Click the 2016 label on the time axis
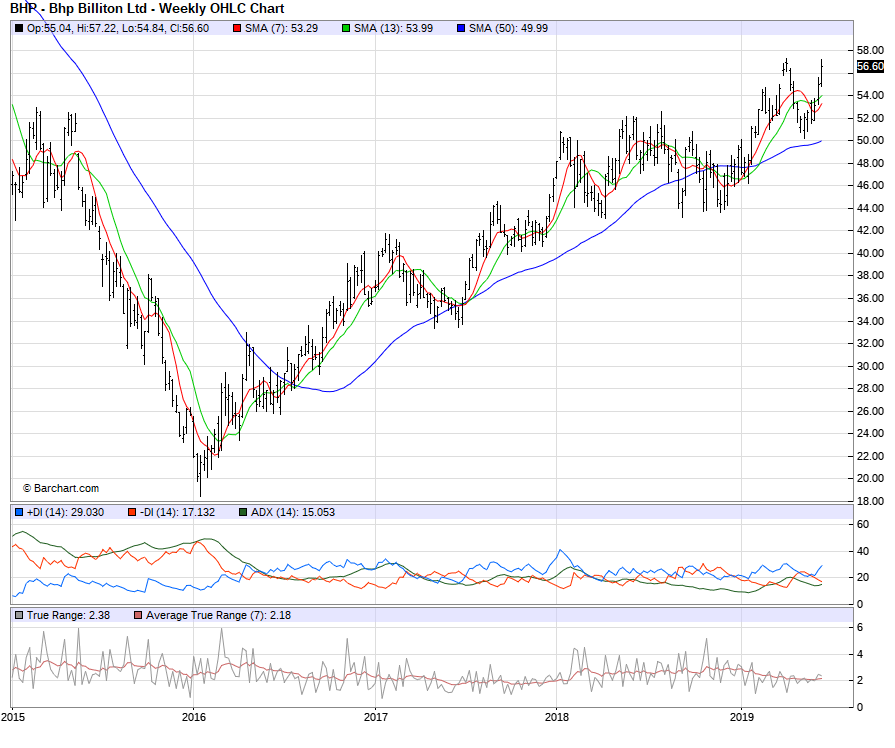The width and height of the screenshot is (895, 748). (194, 717)
